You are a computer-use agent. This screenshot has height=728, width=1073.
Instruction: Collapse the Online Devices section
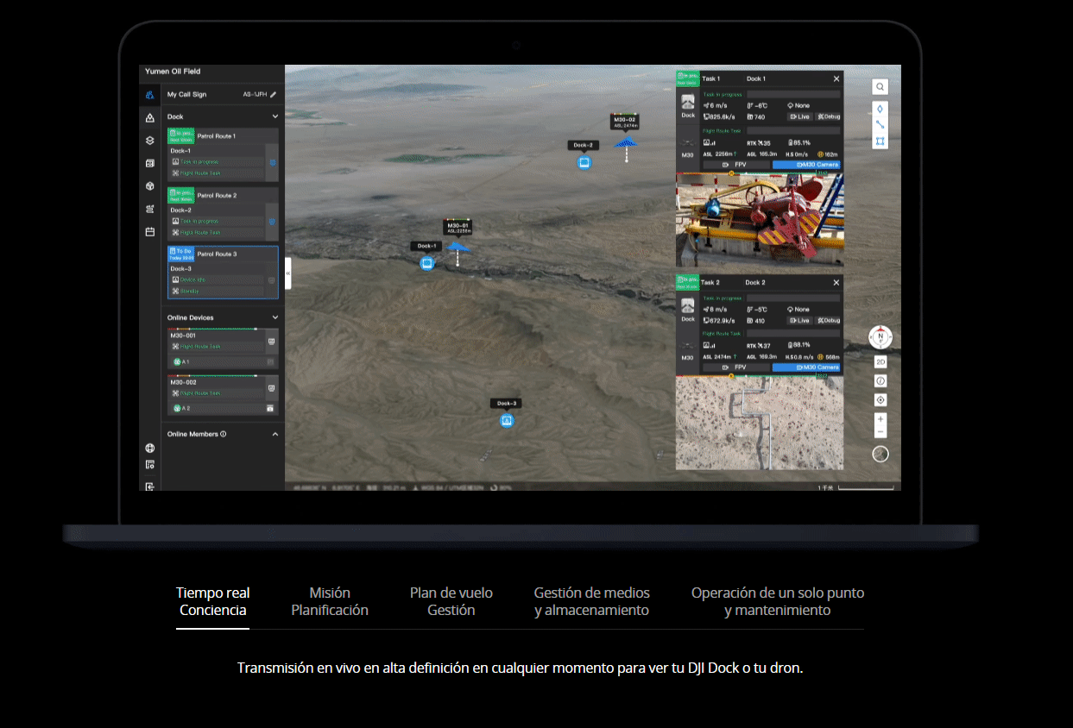(275, 318)
